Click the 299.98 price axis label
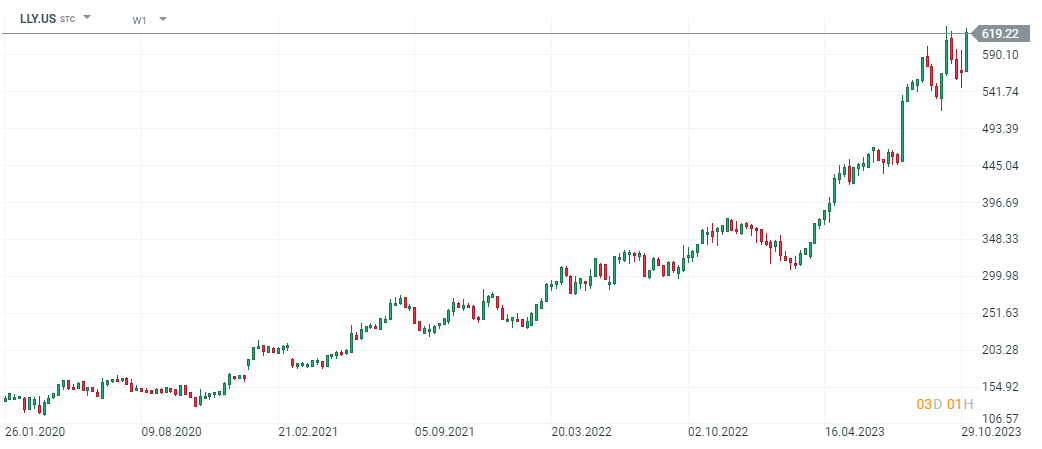Screen dimensions: 1042x449 pyautogui.click(x=1000, y=276)
